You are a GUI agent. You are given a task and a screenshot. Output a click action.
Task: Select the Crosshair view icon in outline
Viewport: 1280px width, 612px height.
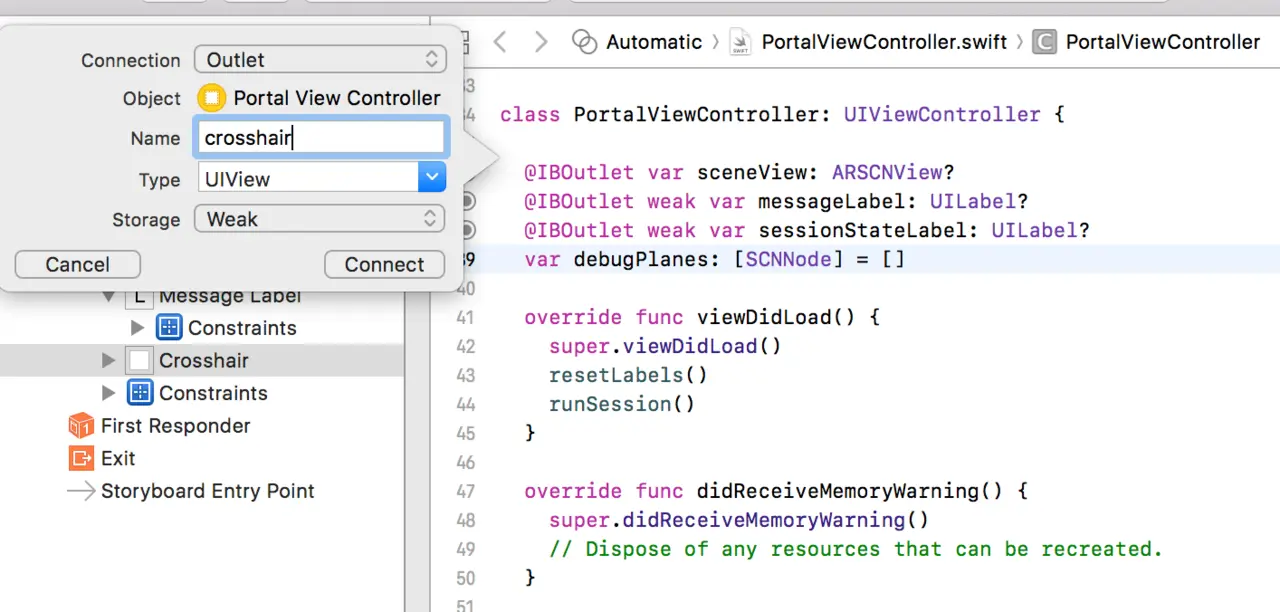[x=140, y=360]
